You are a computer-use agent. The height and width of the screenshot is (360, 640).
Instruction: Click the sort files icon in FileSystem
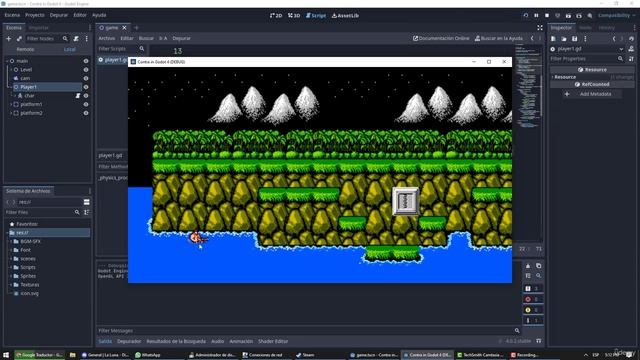coord(87,212)
